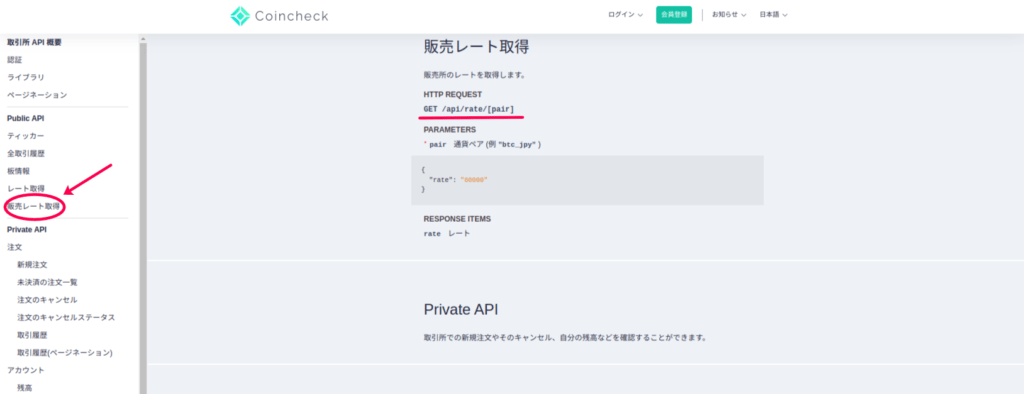The image size is (1024, 394).
Task: Select ライブラリ in sidebar
Action: (x=26, y=77)
